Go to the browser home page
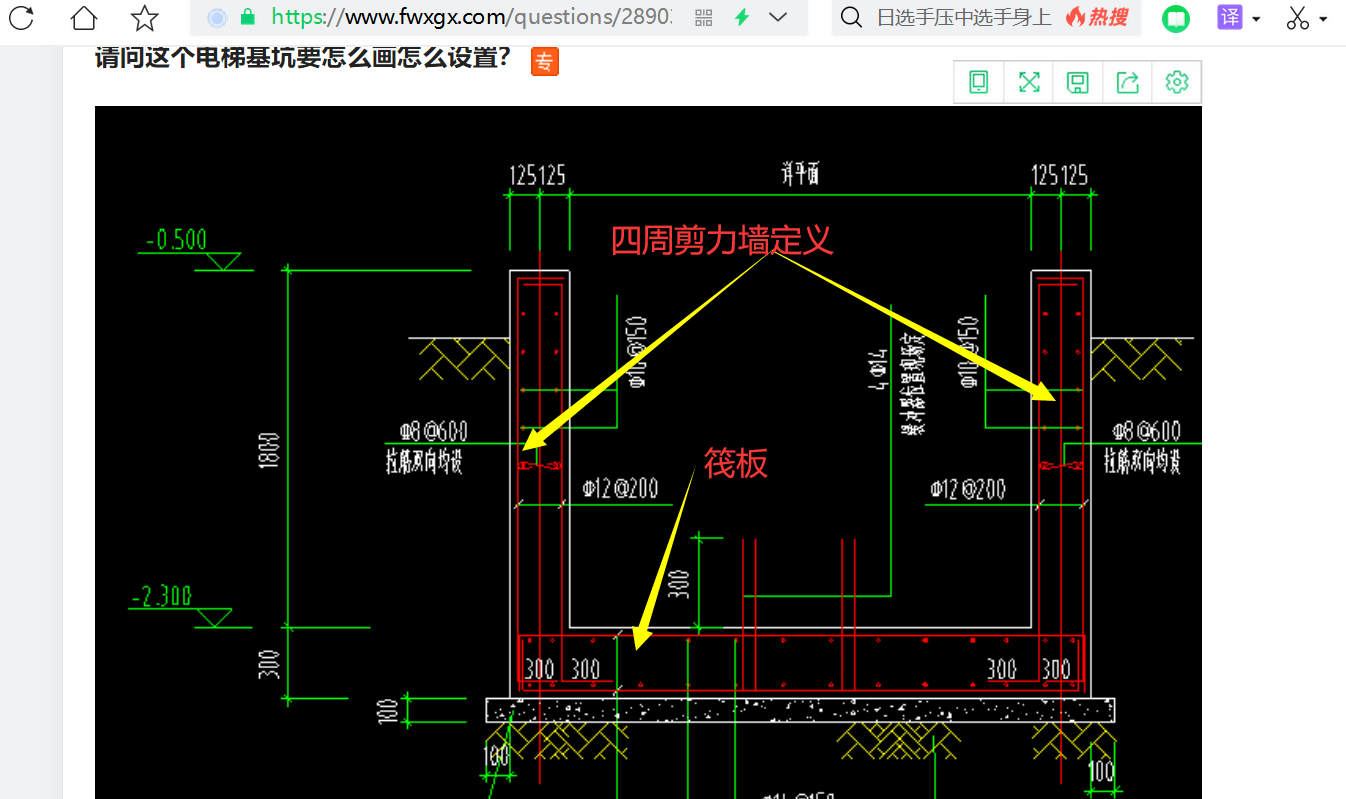The height and width of the screenshot is (799, 1346). click(x=85, y=17)
